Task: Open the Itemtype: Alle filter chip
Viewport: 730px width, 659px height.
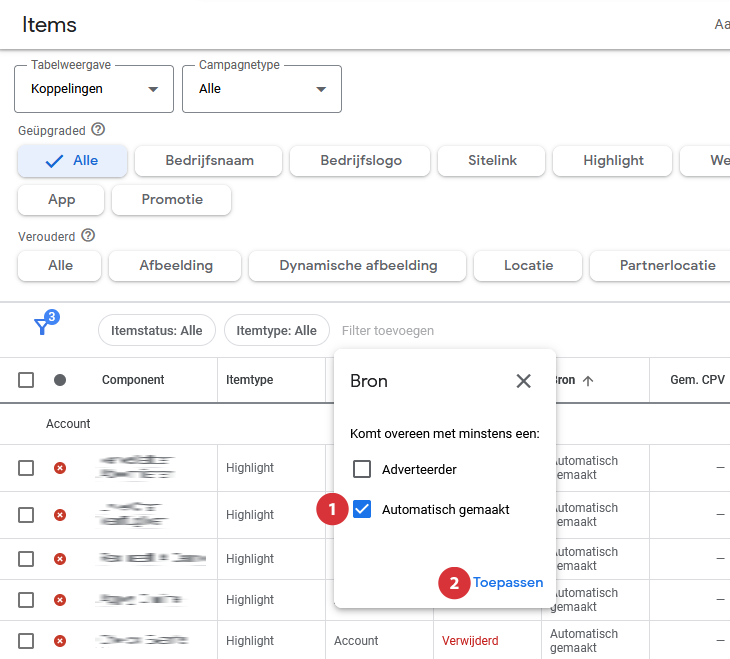Action: 277,330
